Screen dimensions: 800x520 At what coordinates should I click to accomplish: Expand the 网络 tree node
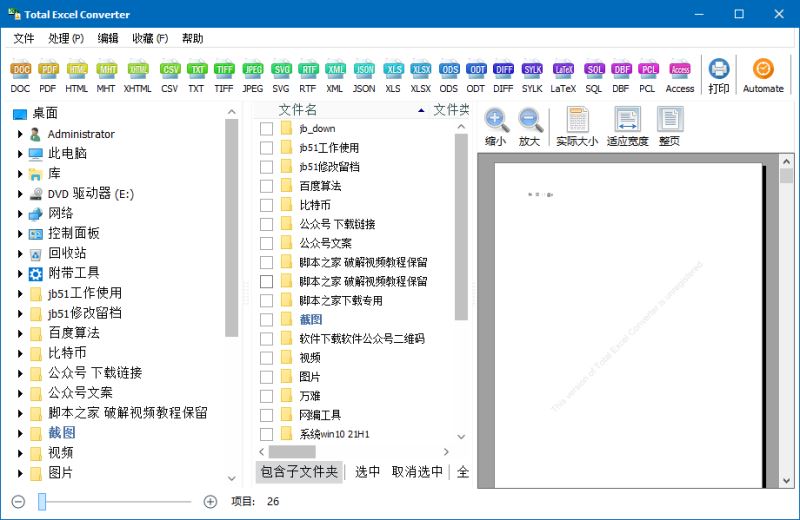click(x=20, y=214)
